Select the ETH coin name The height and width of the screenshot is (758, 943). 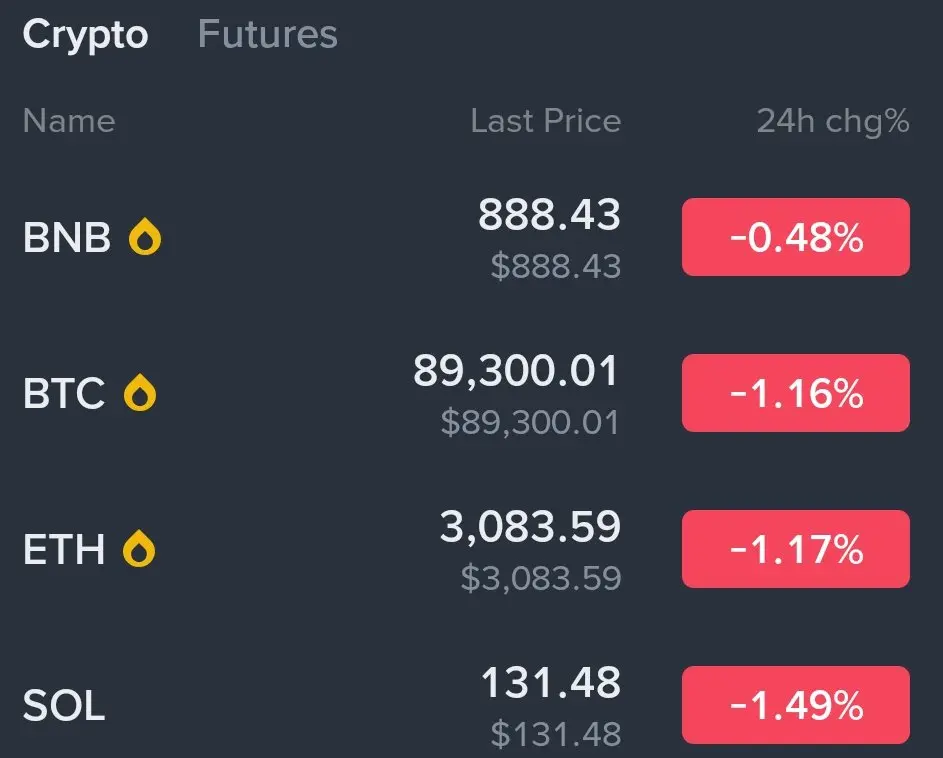click(63, 549)
